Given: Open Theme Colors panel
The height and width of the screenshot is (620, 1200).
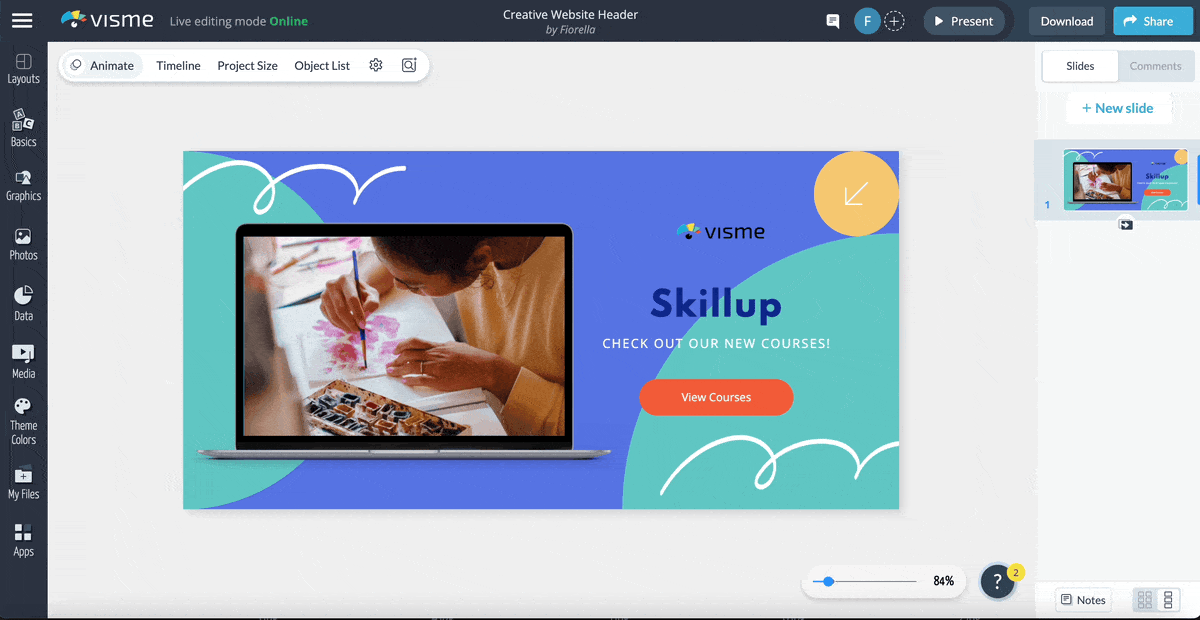Looking at the screenshot, I should 23,418.
